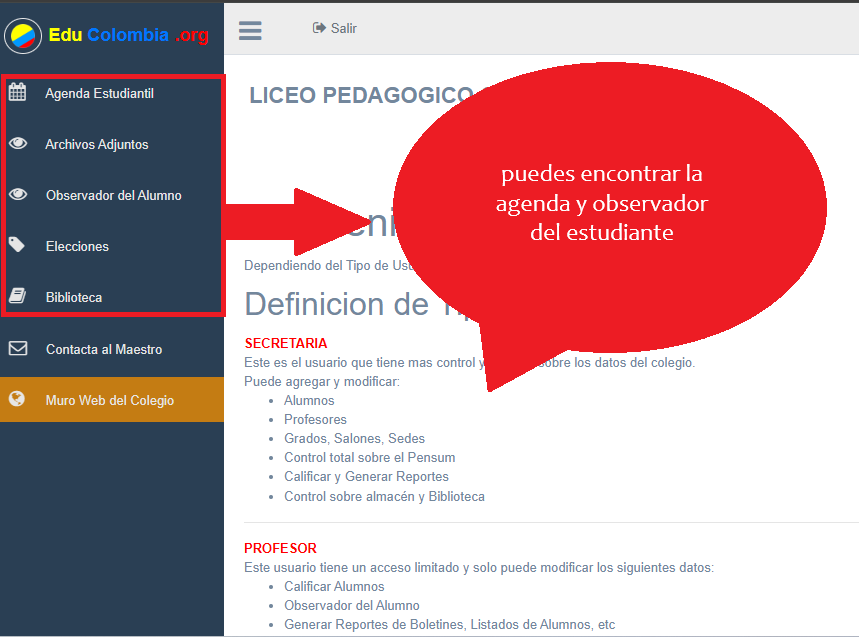Click the tag icon beside Elecciones

(17, 246)
